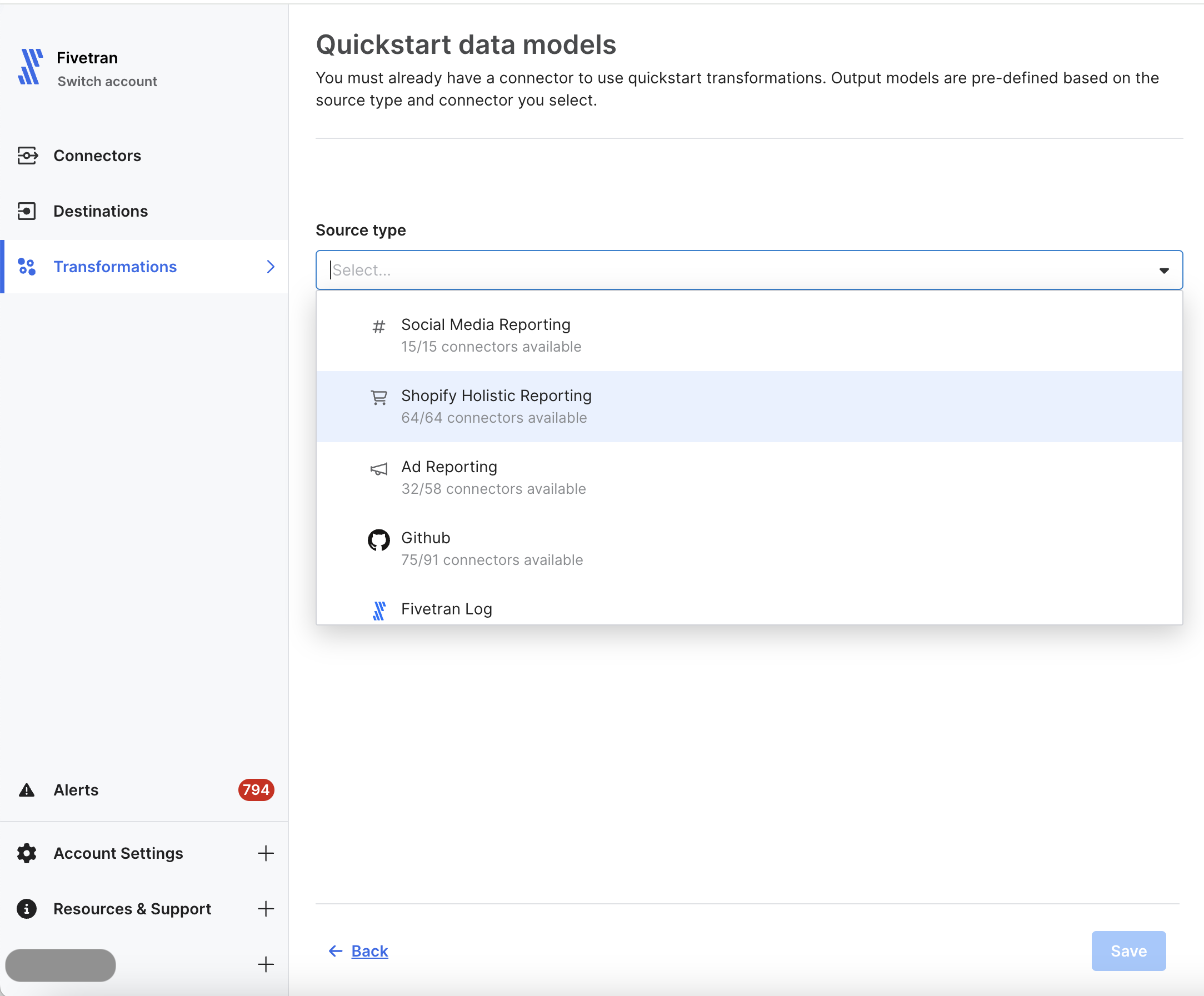1204x996 pixels.
Task: Open the Alerts page
Action: click(144, 790)
